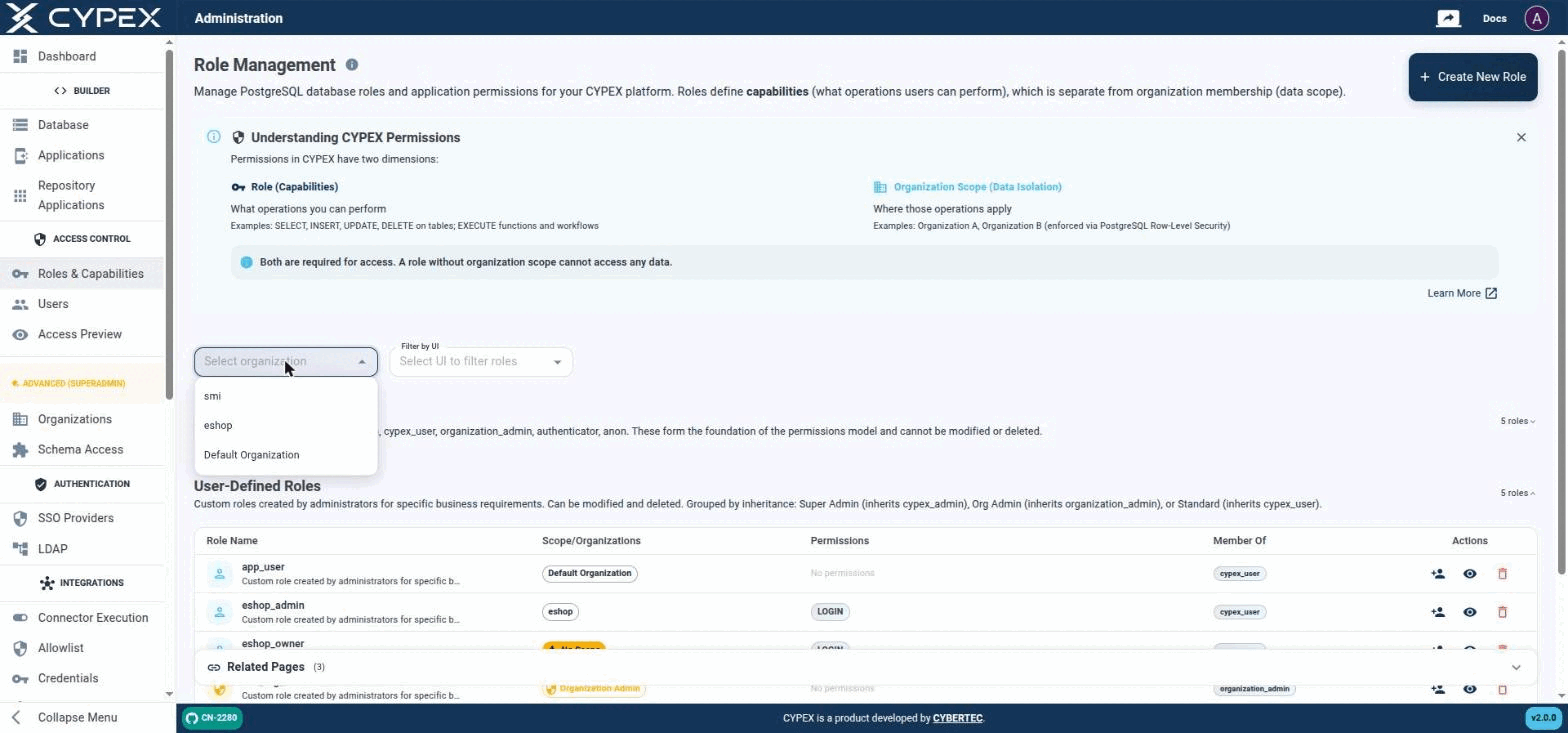
Task: Click the eshop_admin role name
Action: point(273,605)
